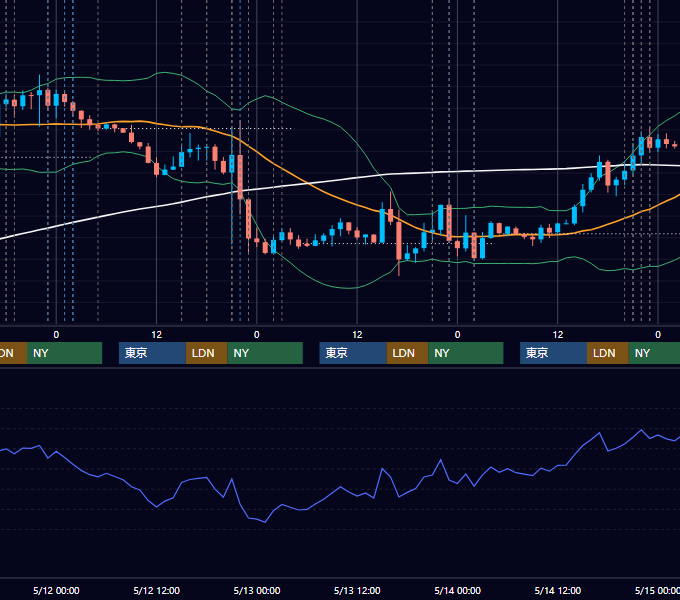Select the LDN session block on 5/14
The width and height of the screenshot is (680, 600).
(x=608, y=353)
